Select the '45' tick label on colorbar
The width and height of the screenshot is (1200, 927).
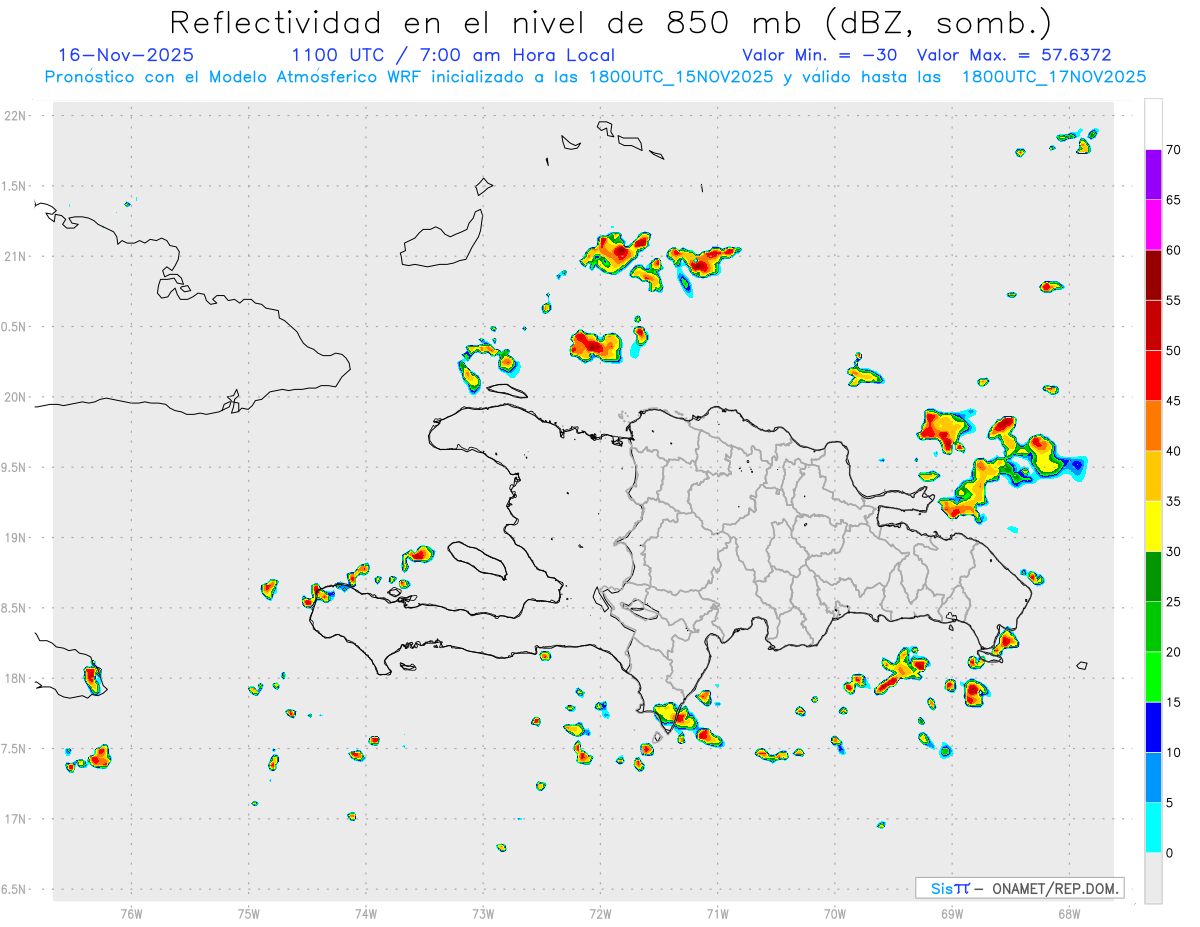click(x=1174, y=401)
